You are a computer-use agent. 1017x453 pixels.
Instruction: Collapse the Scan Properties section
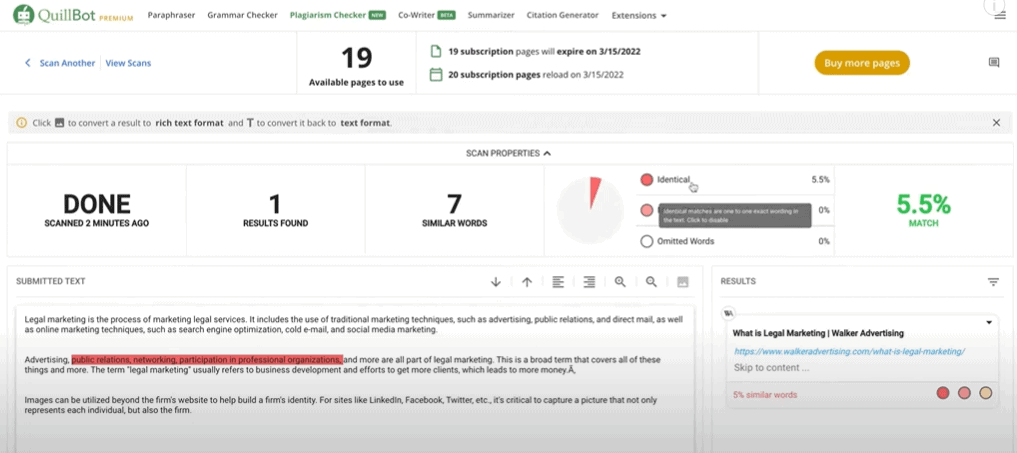coord(508,153)
